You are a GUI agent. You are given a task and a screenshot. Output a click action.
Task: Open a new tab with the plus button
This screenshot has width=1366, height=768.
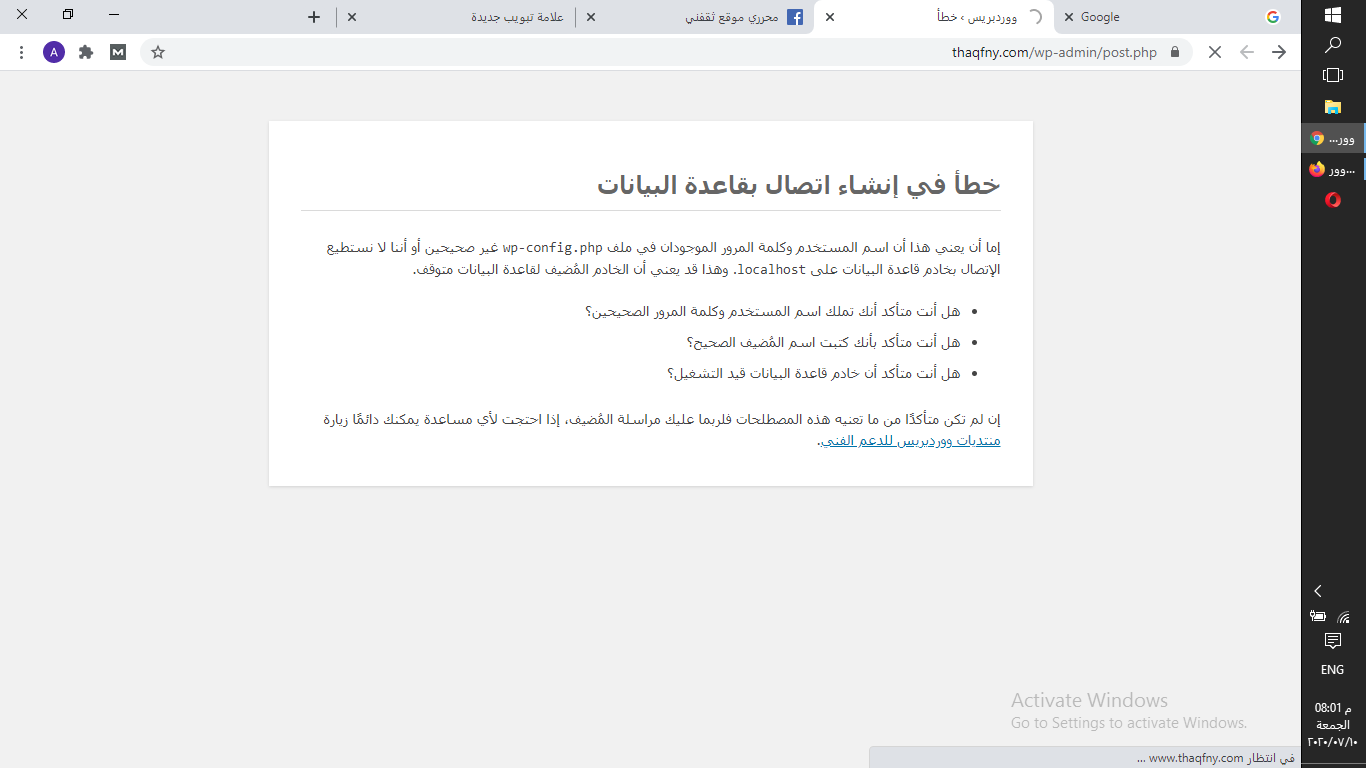(x=314, y=17)
